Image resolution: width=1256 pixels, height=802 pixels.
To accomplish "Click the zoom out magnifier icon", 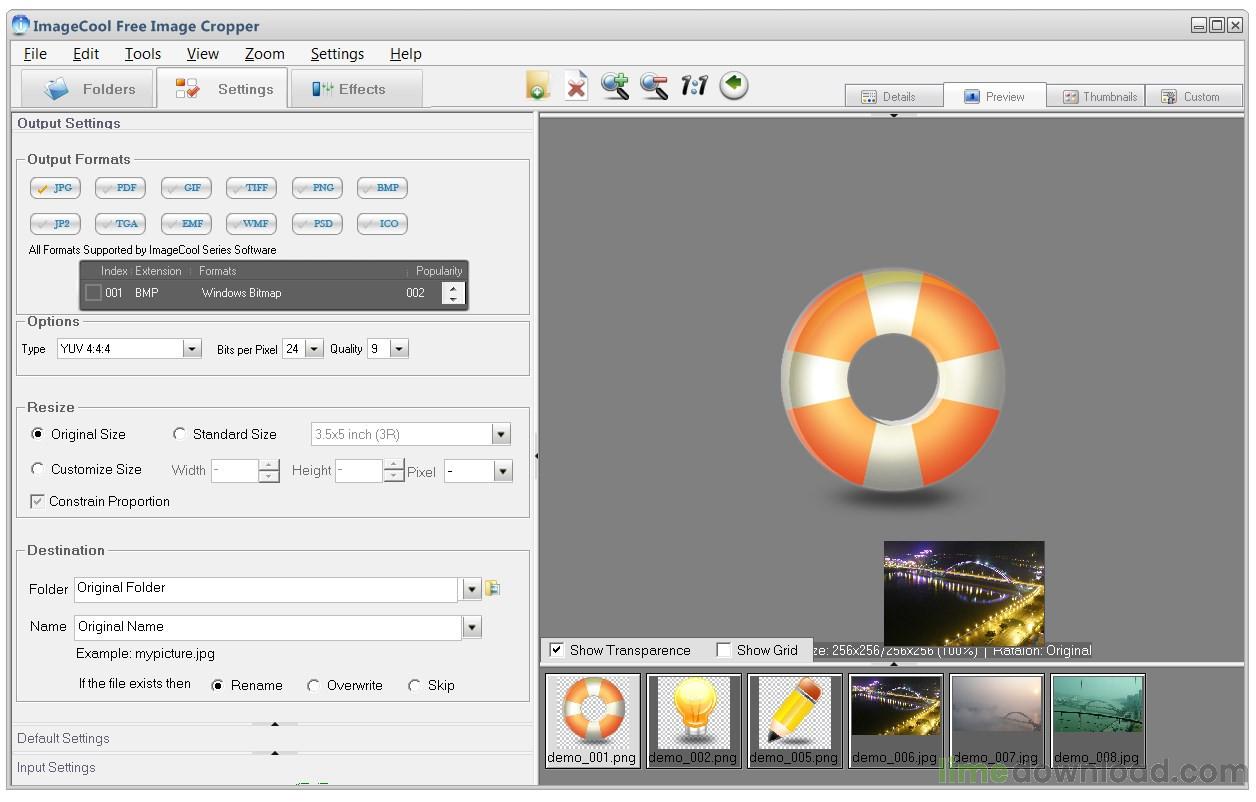I will click(x=654, y=86).
